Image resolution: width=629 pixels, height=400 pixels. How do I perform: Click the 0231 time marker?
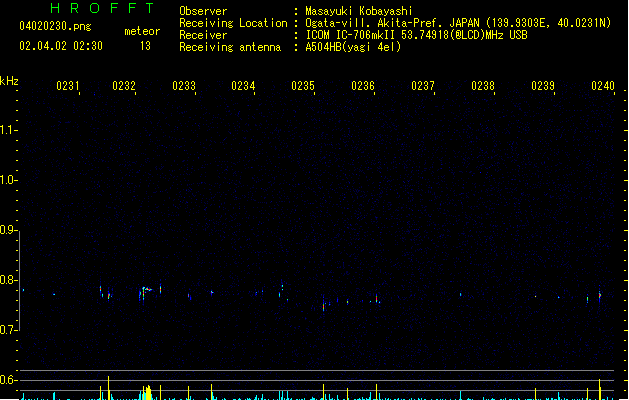coord(67,86)
